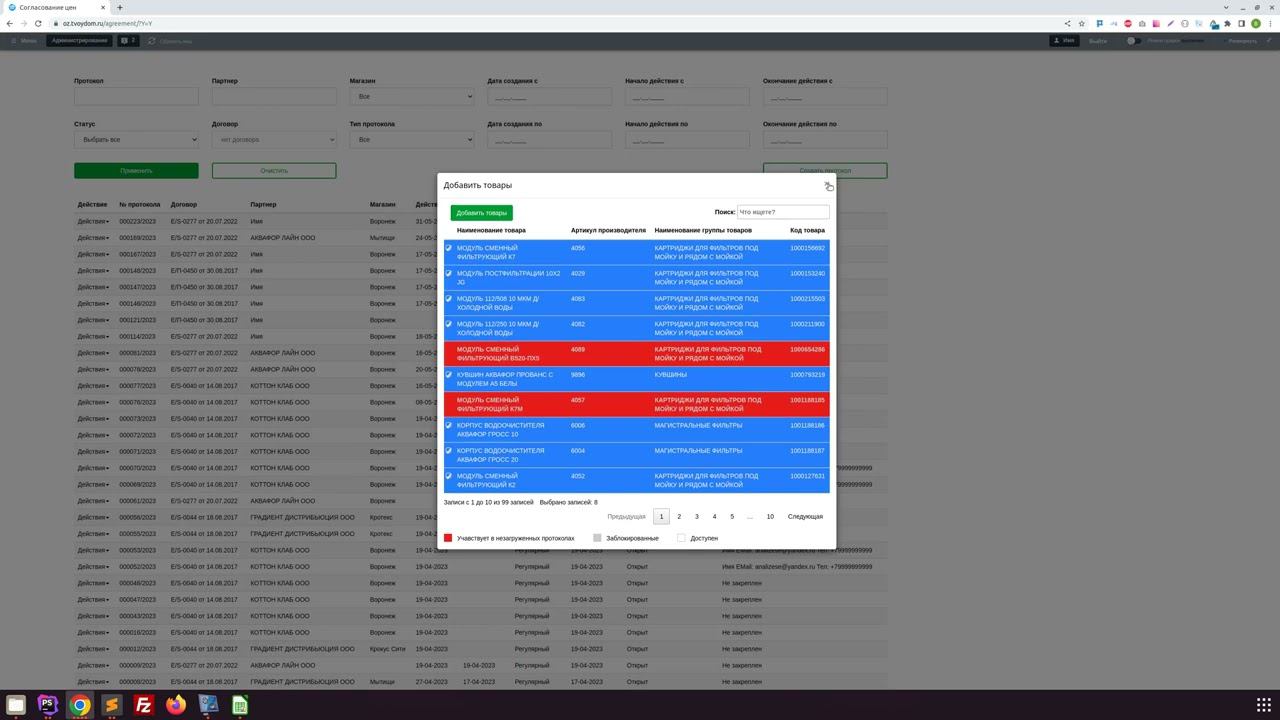
Task: Open 'Действия' dropdown for protocol 000223/2023
Action: tap(93, 221)
